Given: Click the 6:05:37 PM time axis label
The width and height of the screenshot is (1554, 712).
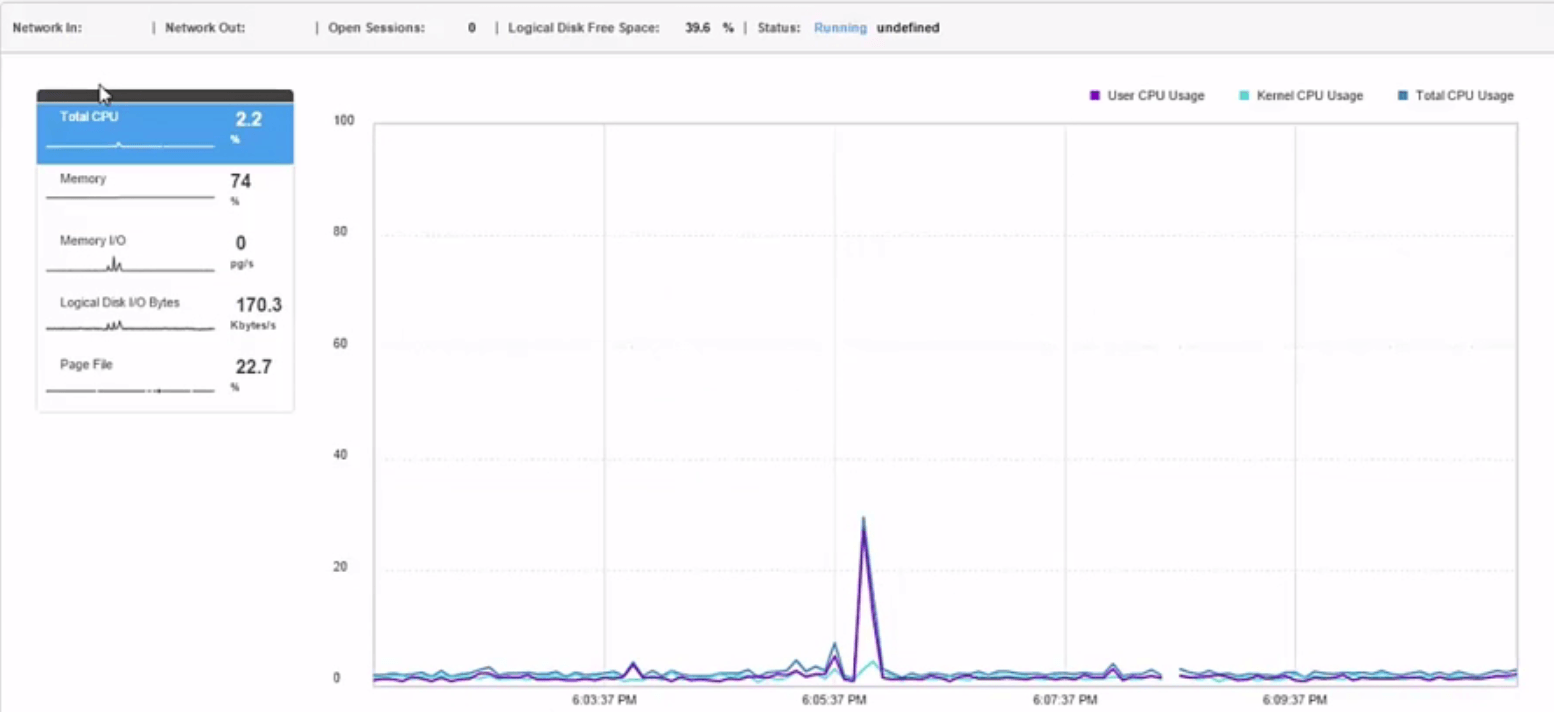Looking at the screenshot, I should [834, 700].
